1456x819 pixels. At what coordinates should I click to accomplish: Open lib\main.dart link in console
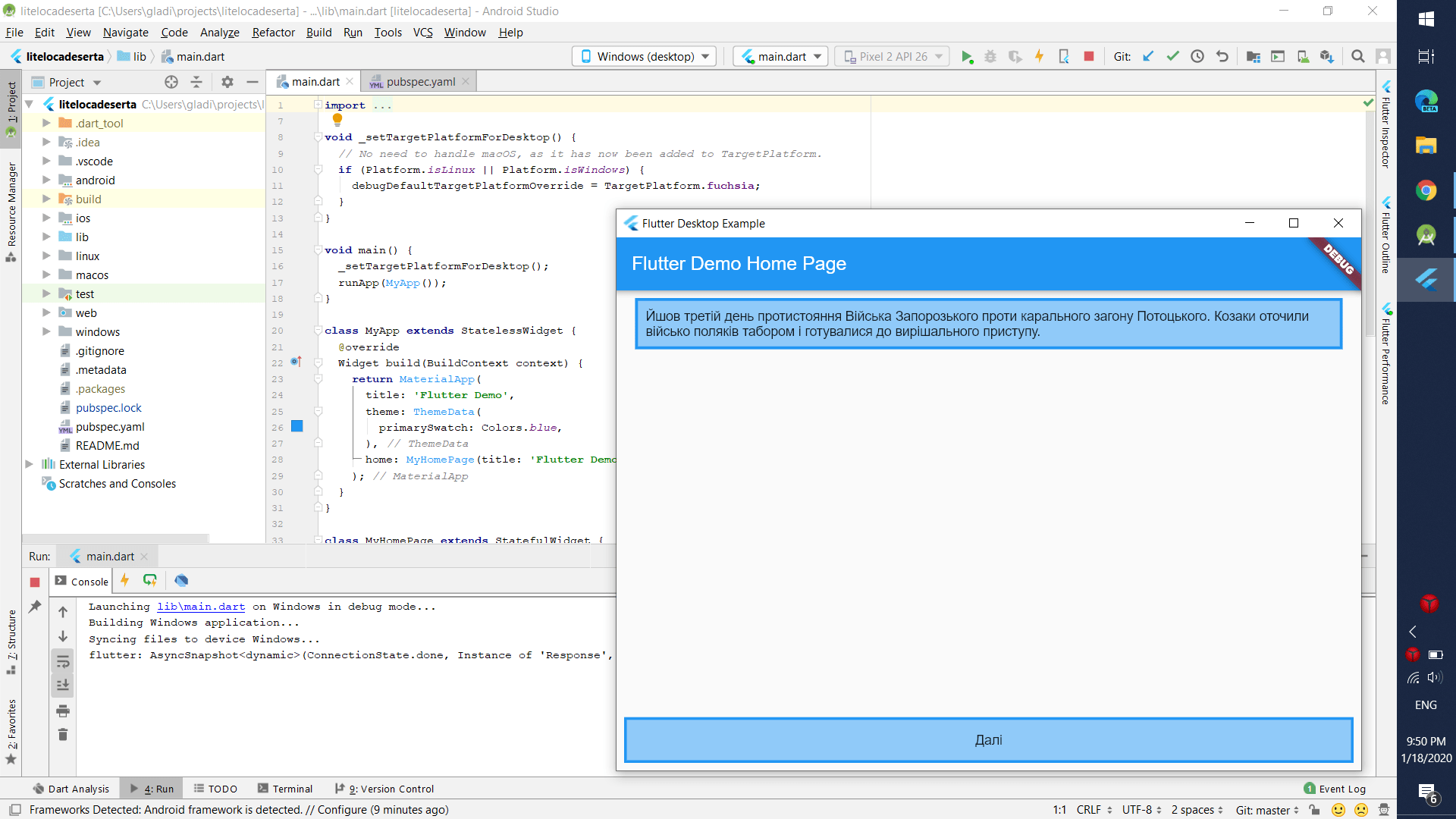point(201,607)
